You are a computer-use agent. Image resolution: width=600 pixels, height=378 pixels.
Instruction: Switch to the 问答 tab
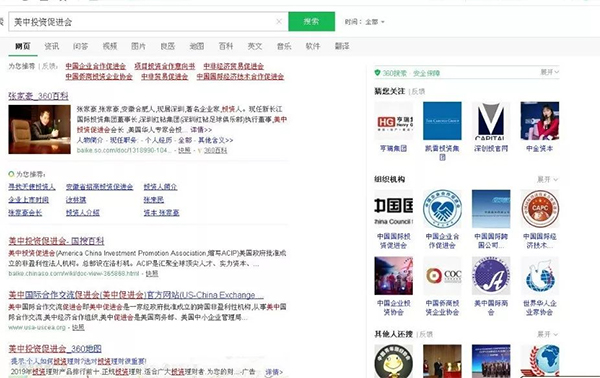point(80,46)
